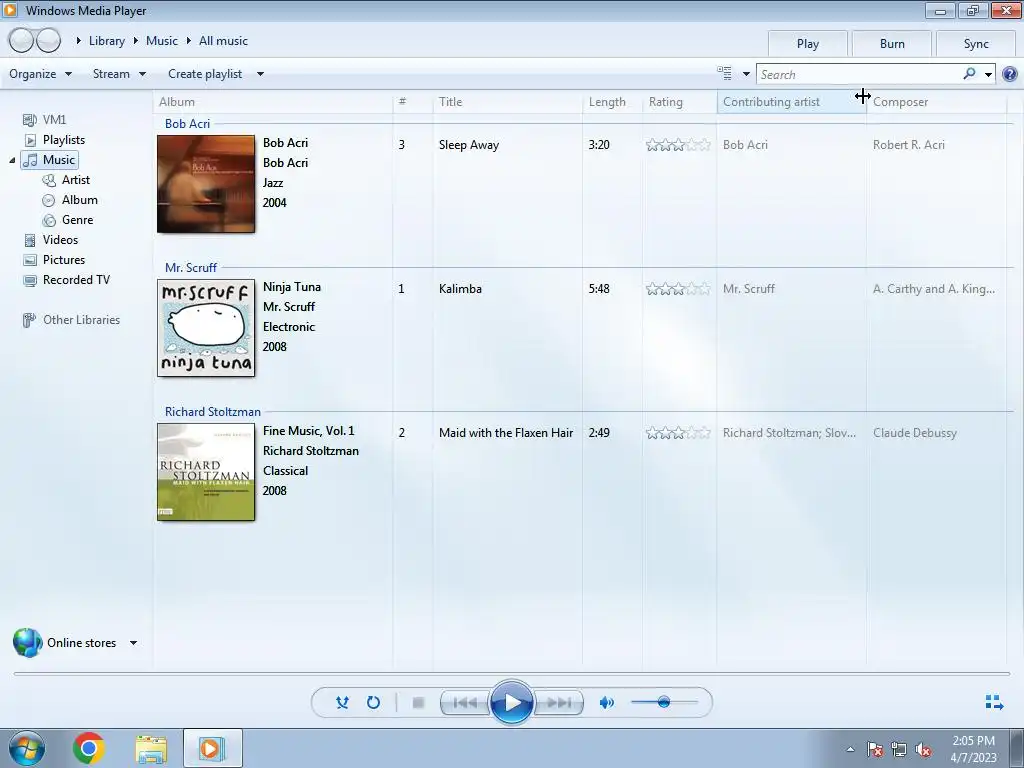Start playback with the Play button
Screen dimensions: 1024x768
pos(511,703)
